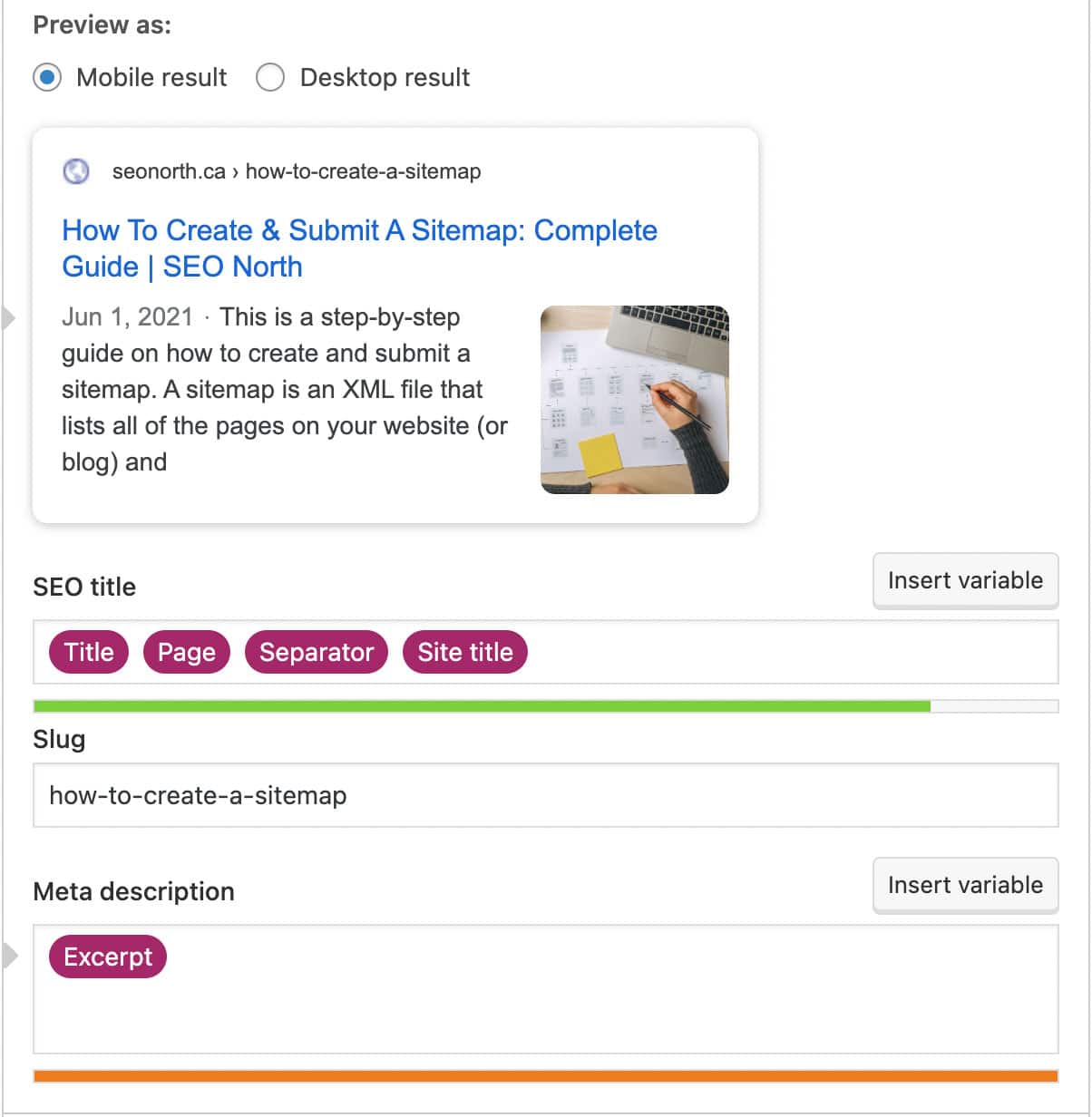Screen dimensions: 1092x1117
Task: Click the orange meta description length bar
Action: (546, 1076)
